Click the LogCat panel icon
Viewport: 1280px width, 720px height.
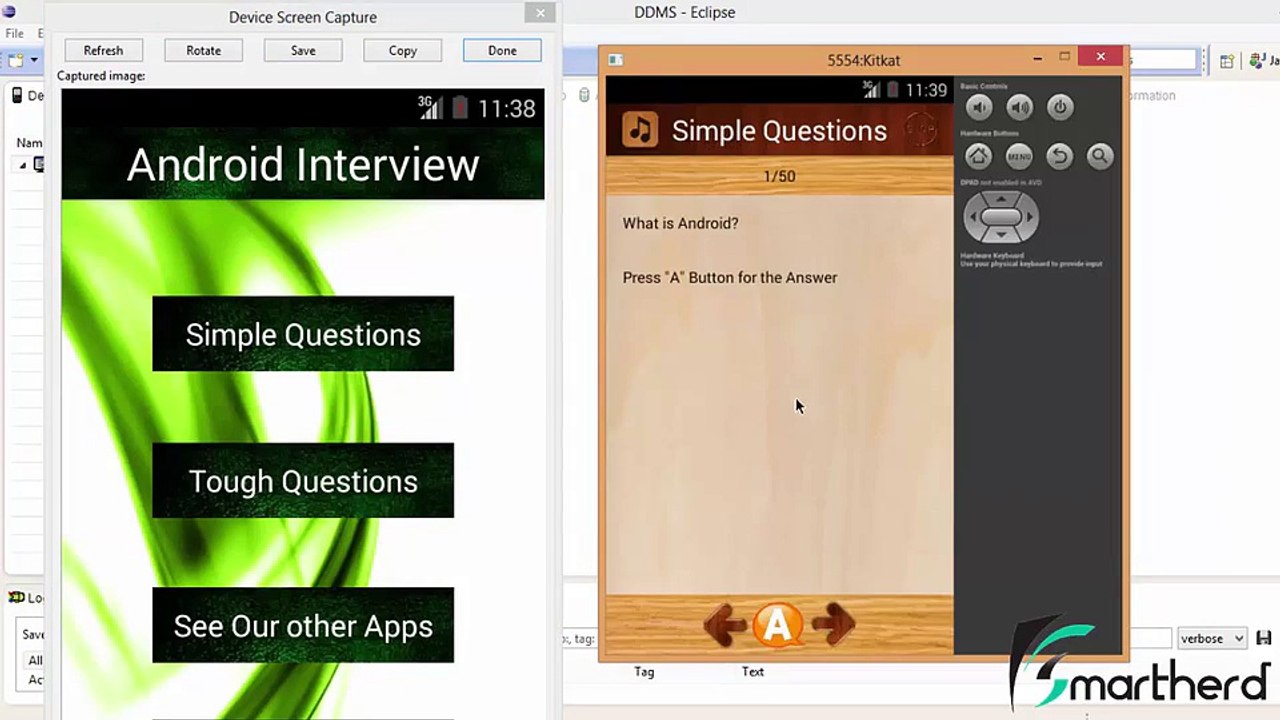click(16, 597)
